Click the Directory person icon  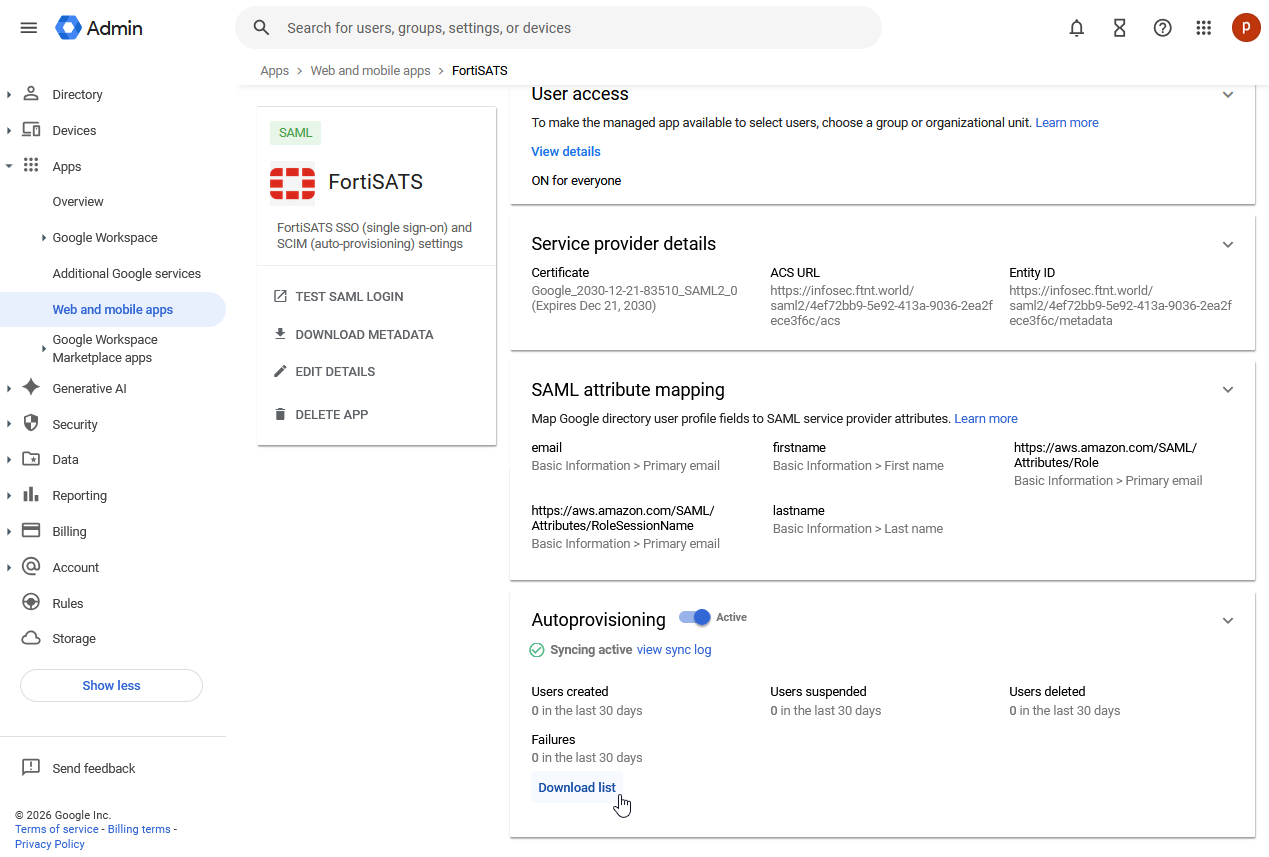(x=31, y=94)
